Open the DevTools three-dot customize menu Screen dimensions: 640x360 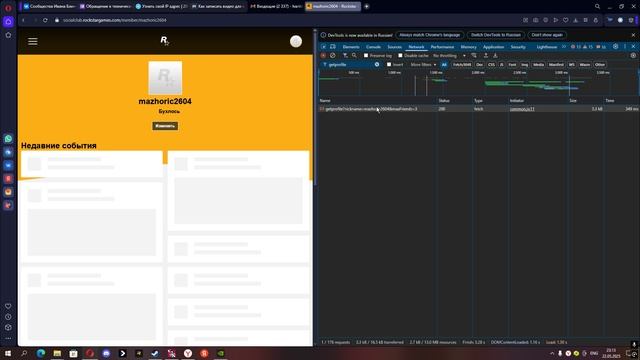pos(625,47)
